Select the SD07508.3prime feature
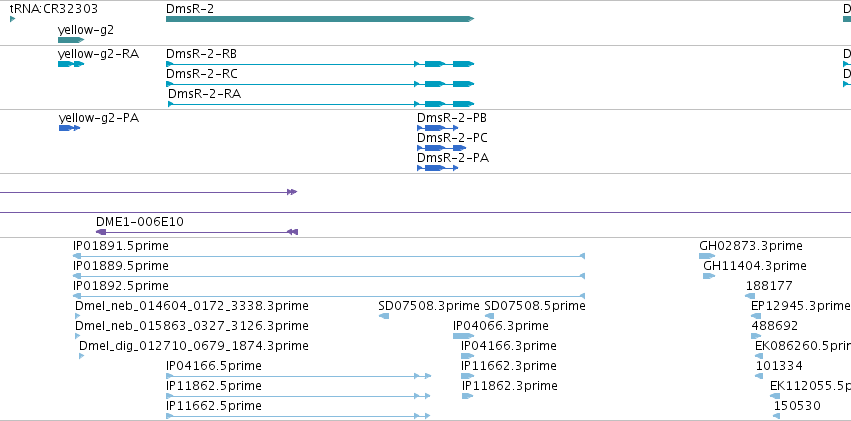 coord(384,316)
